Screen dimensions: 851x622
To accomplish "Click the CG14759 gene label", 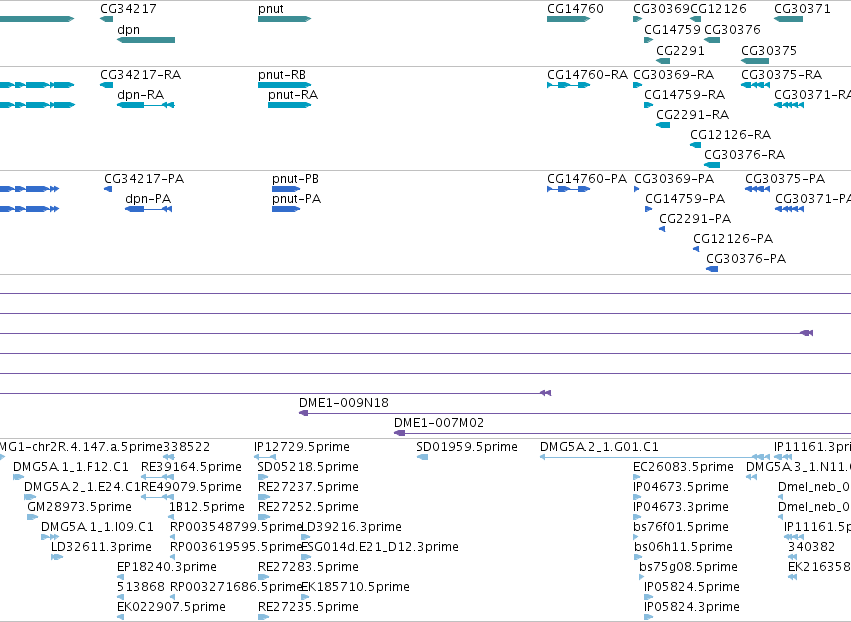I will point(672,29).
